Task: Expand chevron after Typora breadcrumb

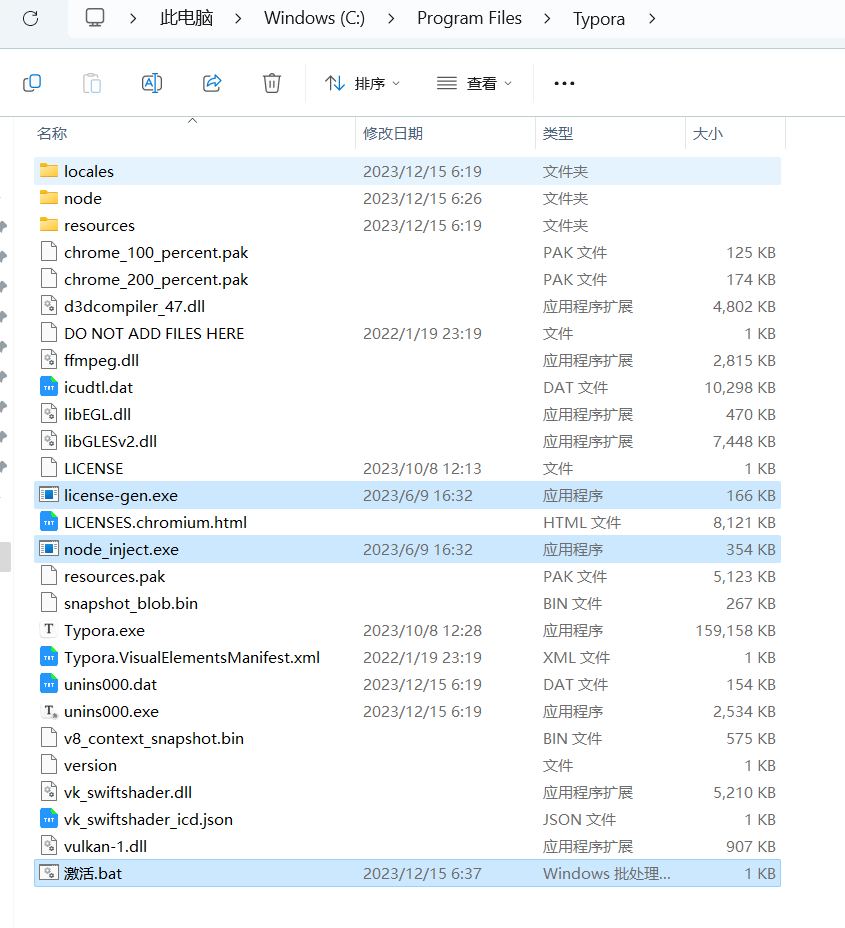Action: pos(652,19)
